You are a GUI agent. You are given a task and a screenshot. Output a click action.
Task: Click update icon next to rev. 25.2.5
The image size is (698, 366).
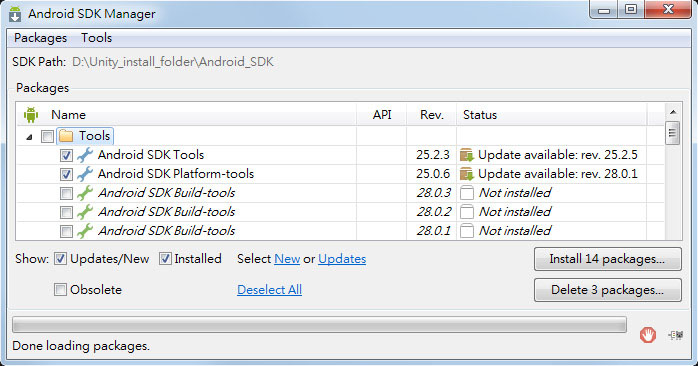pyautogui.click(x=467, y=155)
